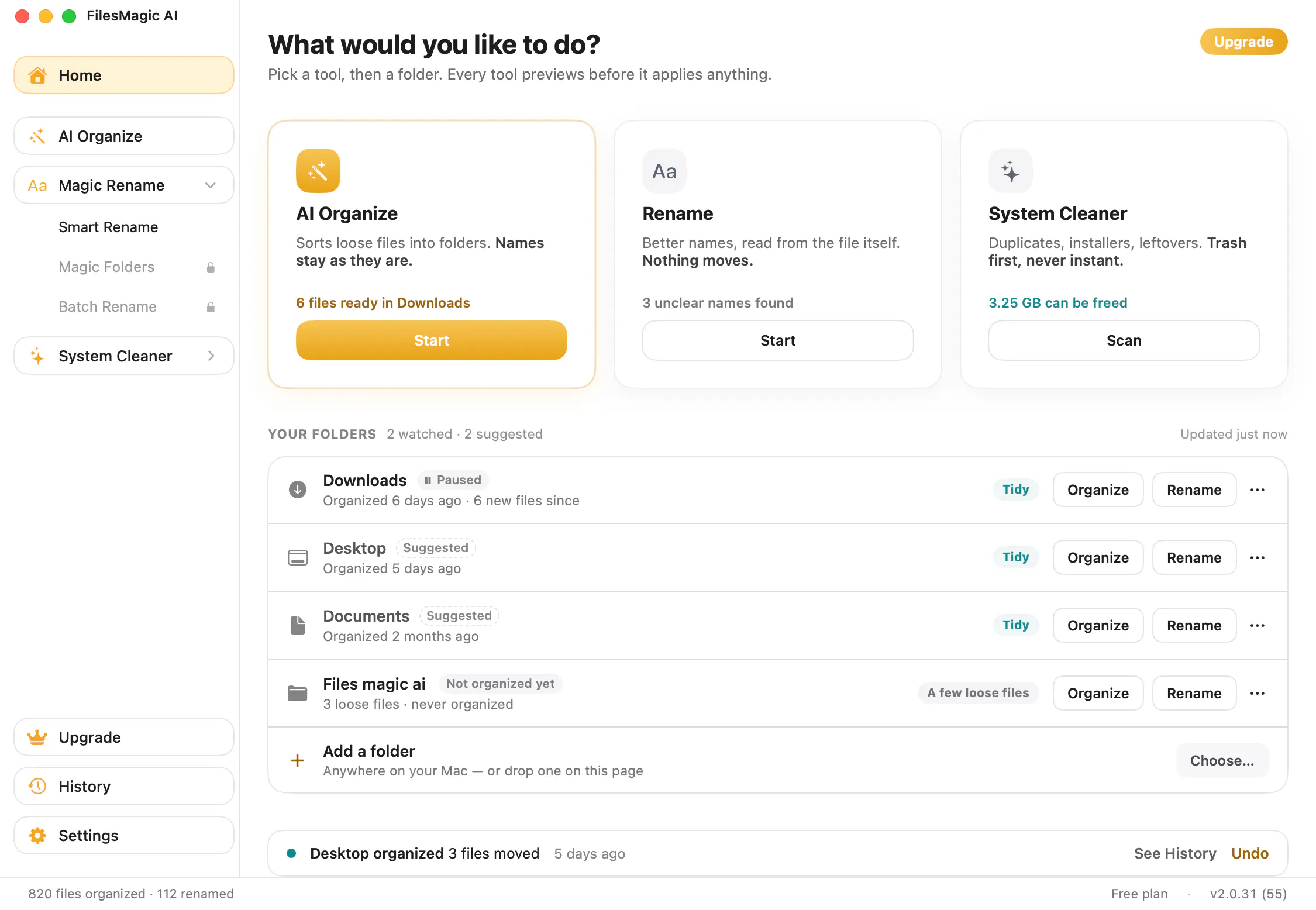1316x910 pixels.
Task: Select Smart Rename in the sidebar
Action: coord(108,227)
